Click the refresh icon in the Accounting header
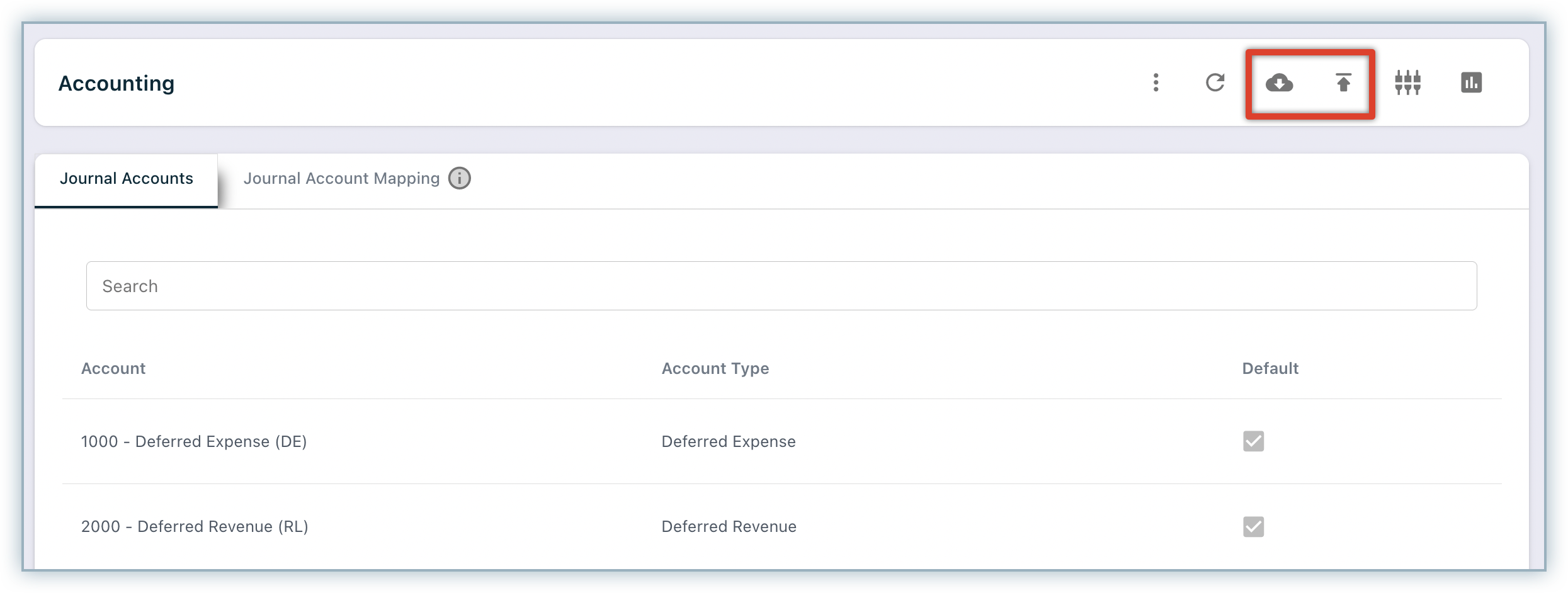 1215,82
